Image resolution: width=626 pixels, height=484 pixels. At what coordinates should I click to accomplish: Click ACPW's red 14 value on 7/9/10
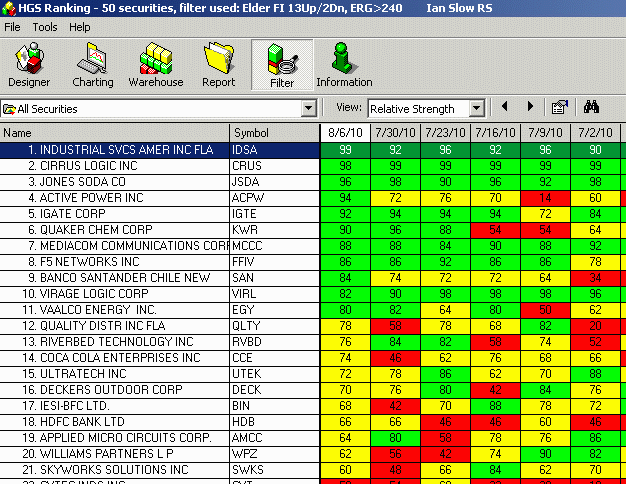tap(545, 198)
